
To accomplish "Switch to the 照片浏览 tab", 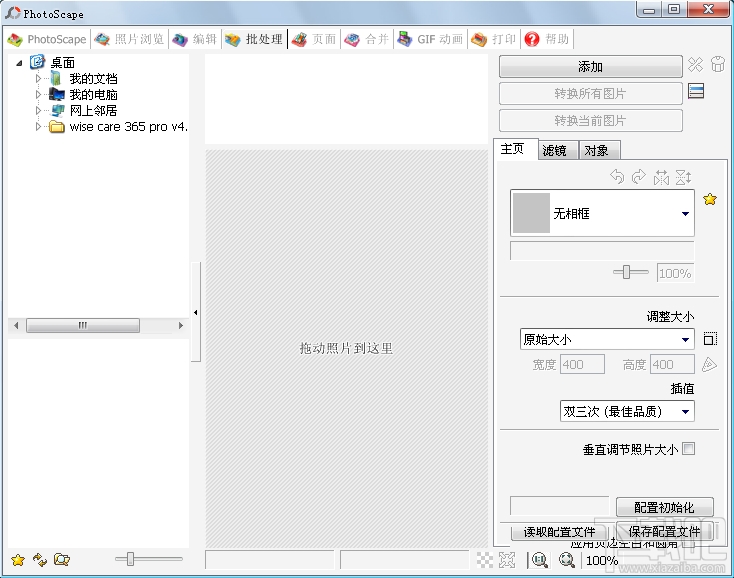I will tap(129, 39).
